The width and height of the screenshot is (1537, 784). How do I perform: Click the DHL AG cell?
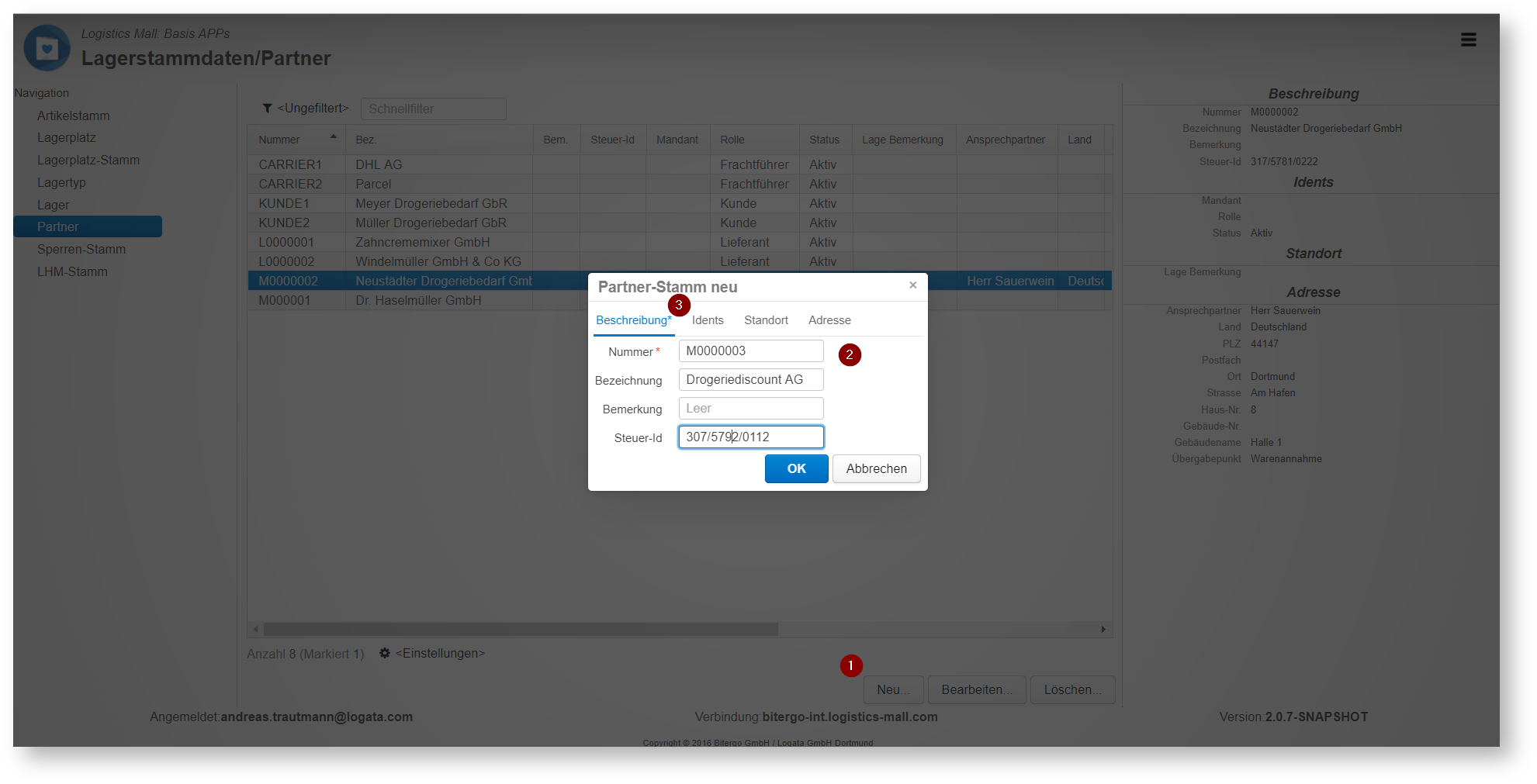(439, 164)
